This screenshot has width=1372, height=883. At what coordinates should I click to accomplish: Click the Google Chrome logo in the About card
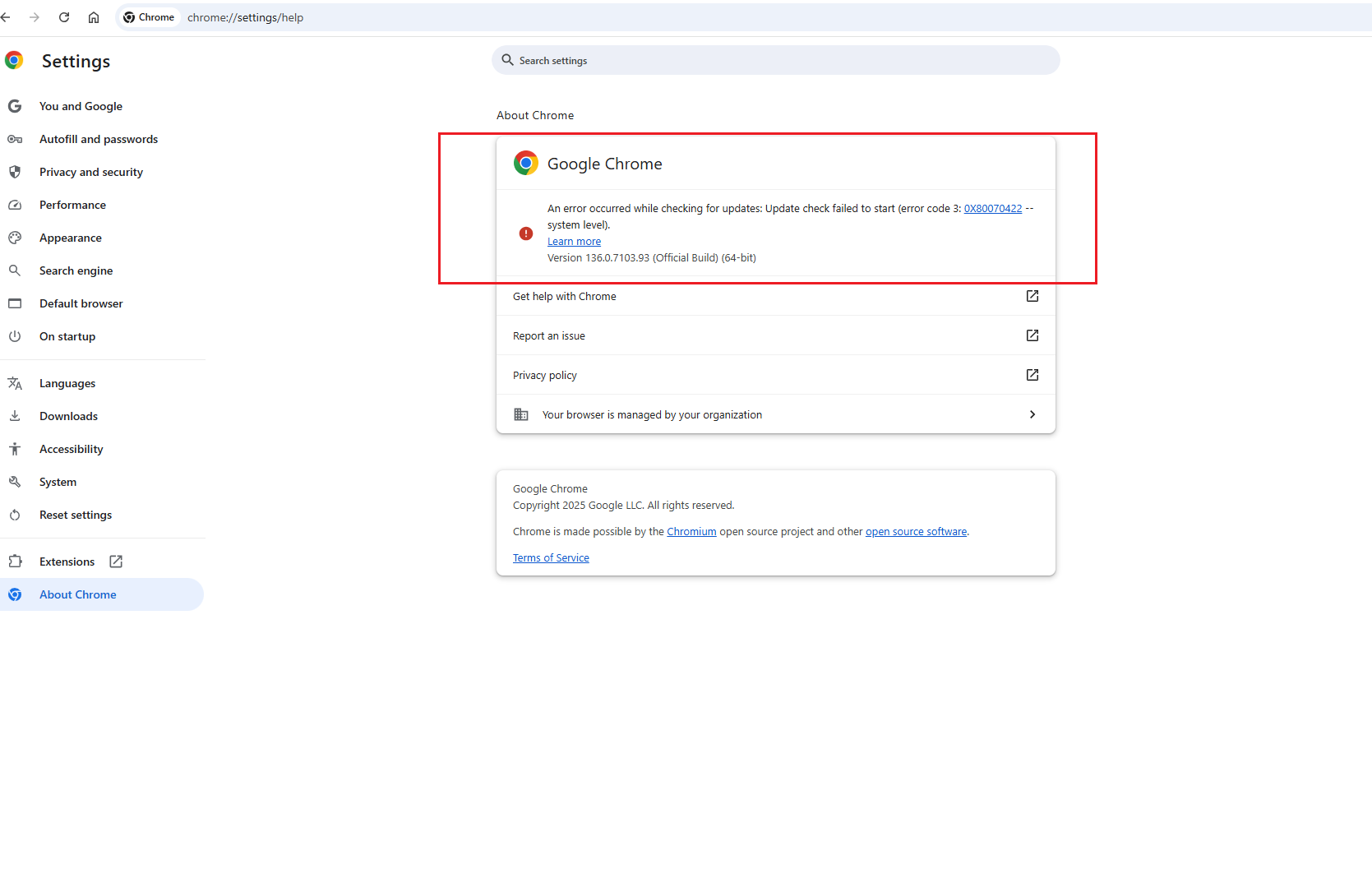pyautogui.click(x=526, y=163)
